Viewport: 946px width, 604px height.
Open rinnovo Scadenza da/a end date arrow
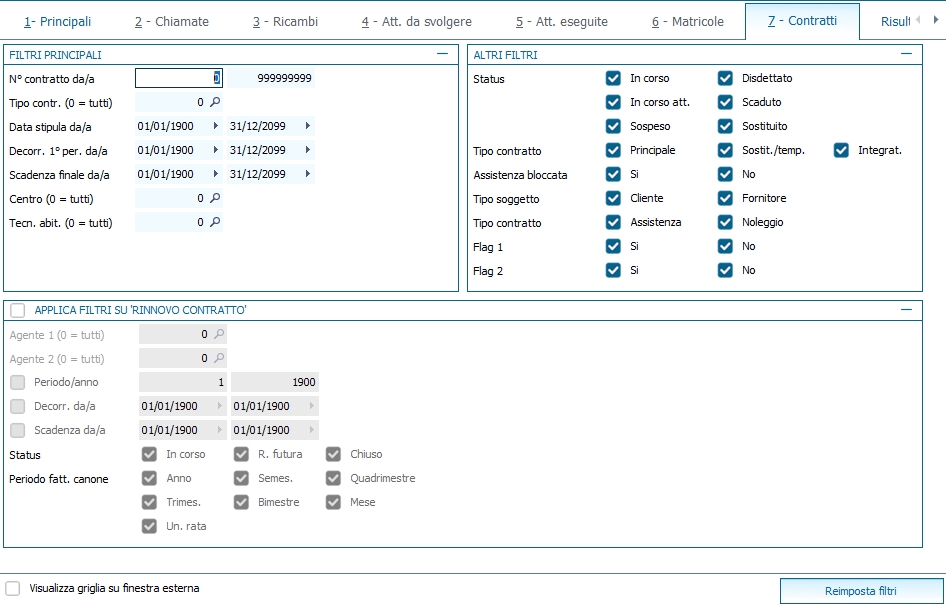[x=312, y=430]
